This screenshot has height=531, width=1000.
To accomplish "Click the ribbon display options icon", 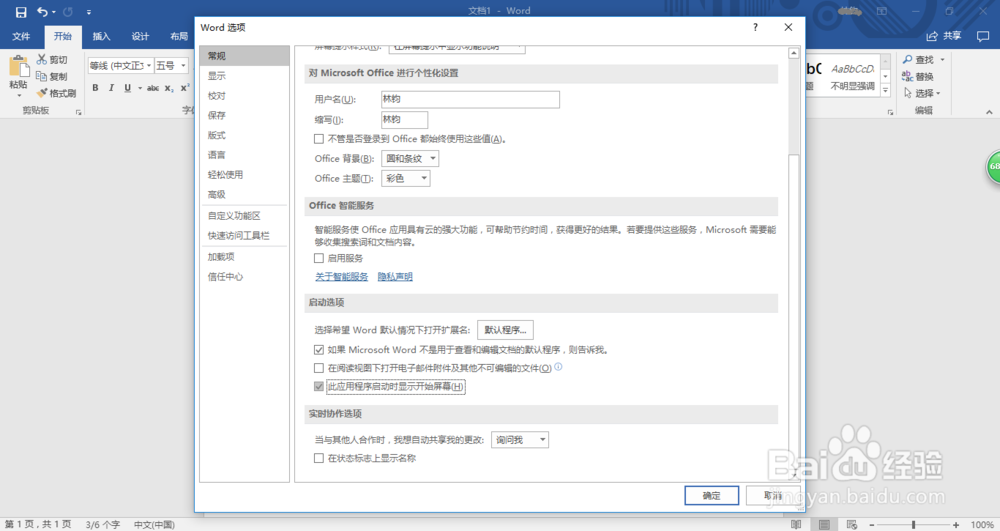I will pos(882,11).
